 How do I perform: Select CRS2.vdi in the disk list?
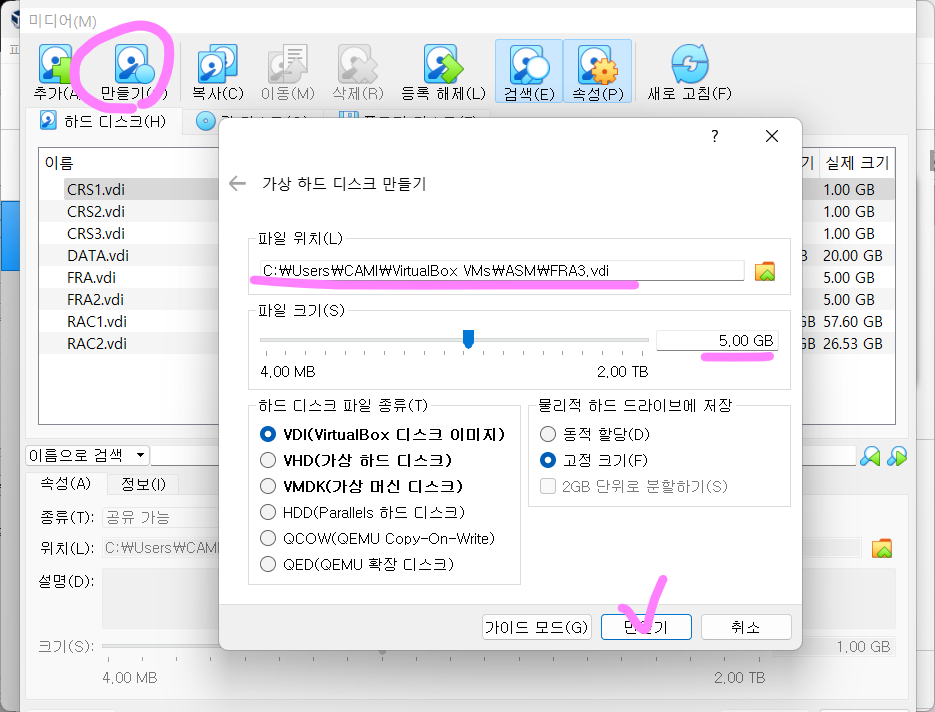[x=96, y=212]
